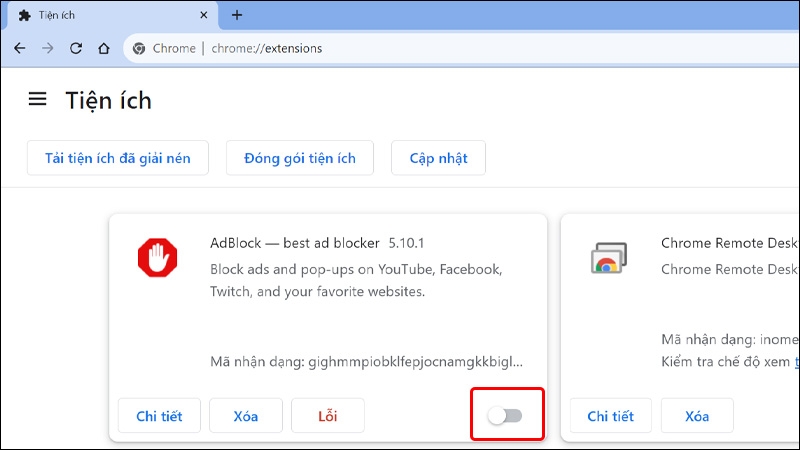Reload the extensions page
The width and height of the screenshot is (800, 450).
(76, 48)
